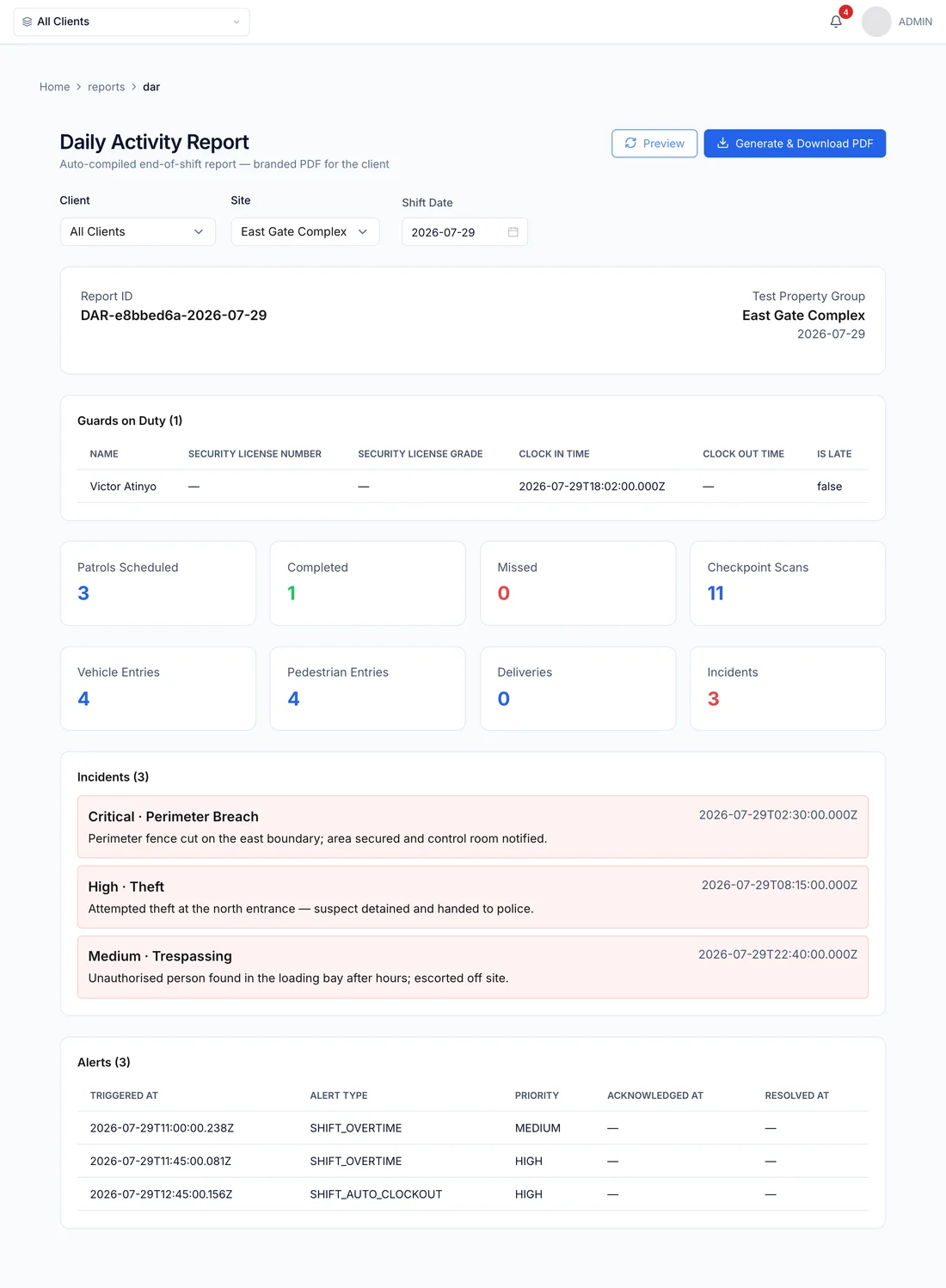The width and height of the screenshot is (946, 1288).
Task: Click the ACKNOWLEDGED AT column header
Action: point(655,1095)
